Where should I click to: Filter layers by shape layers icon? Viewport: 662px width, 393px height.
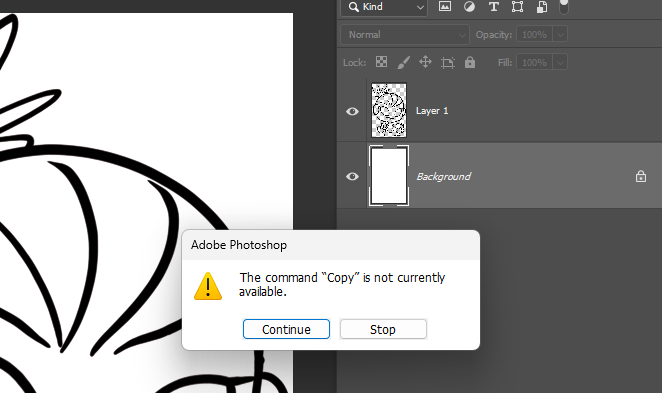[x=517, y=7]
